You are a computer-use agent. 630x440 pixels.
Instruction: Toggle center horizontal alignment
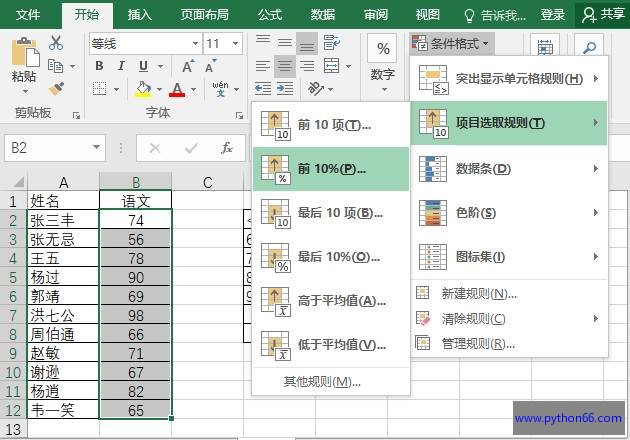(285, 66)
